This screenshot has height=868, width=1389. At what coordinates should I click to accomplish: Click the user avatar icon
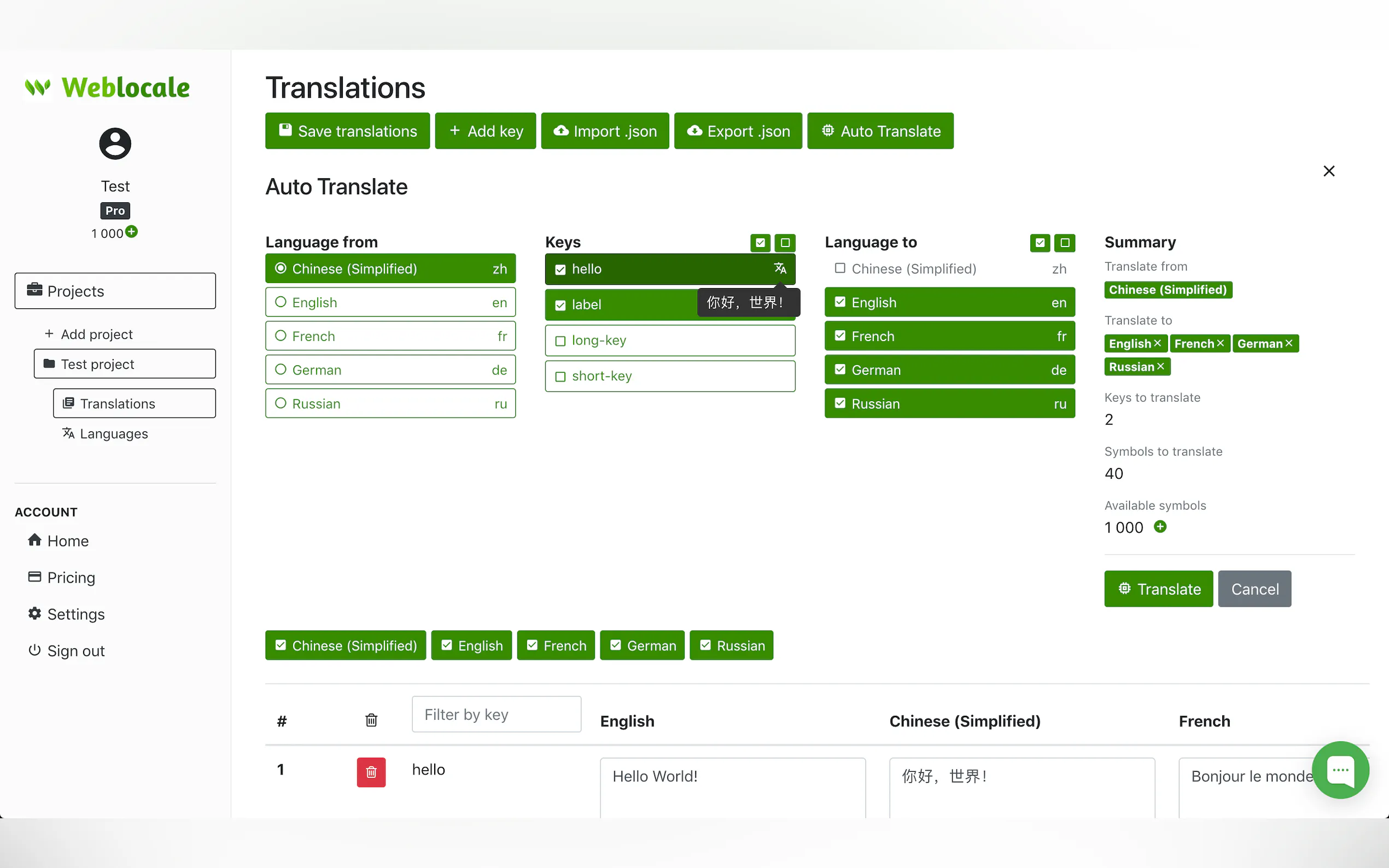tap(115, 144)
